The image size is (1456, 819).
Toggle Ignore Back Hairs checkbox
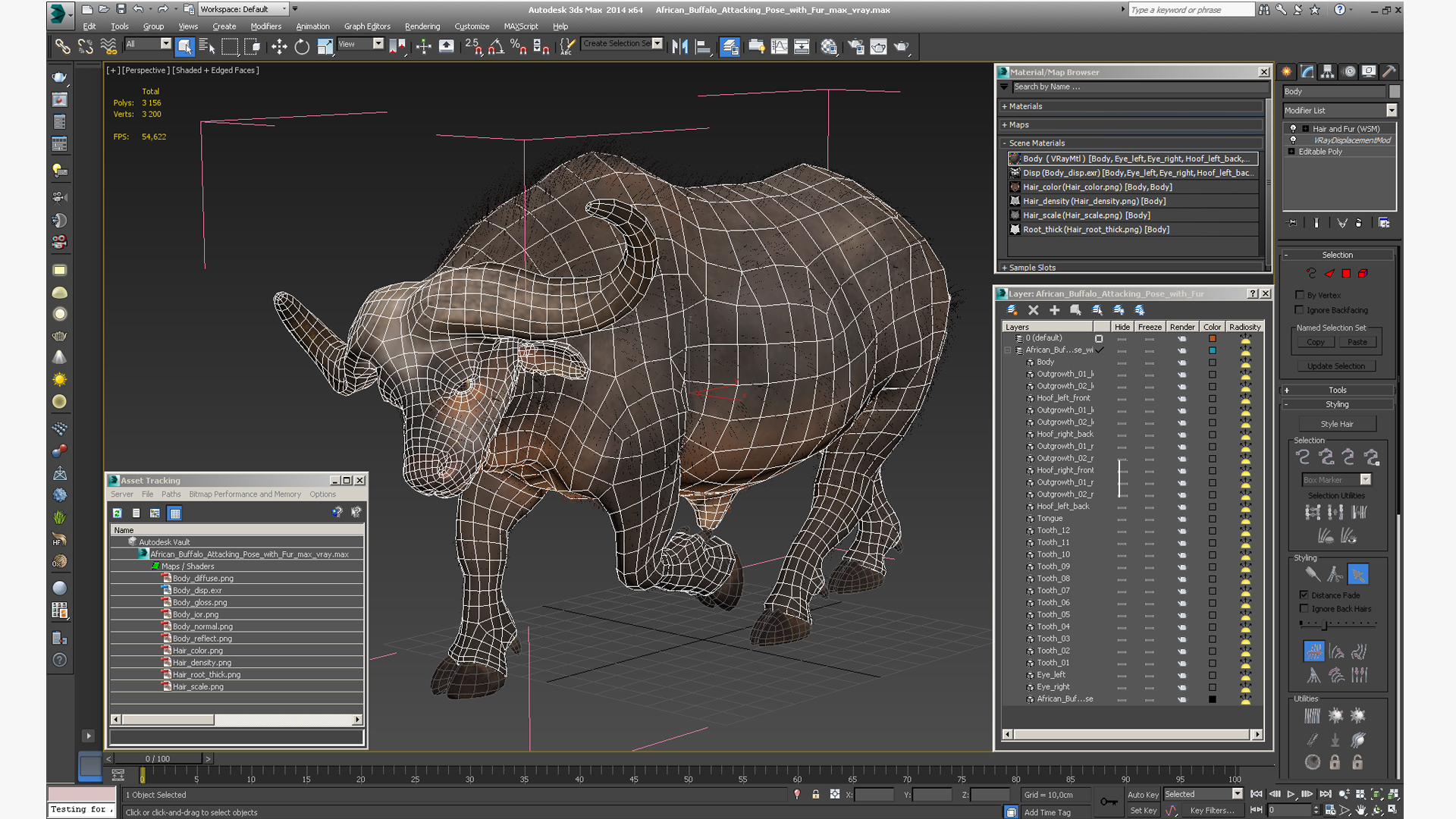pos(1304,609)
